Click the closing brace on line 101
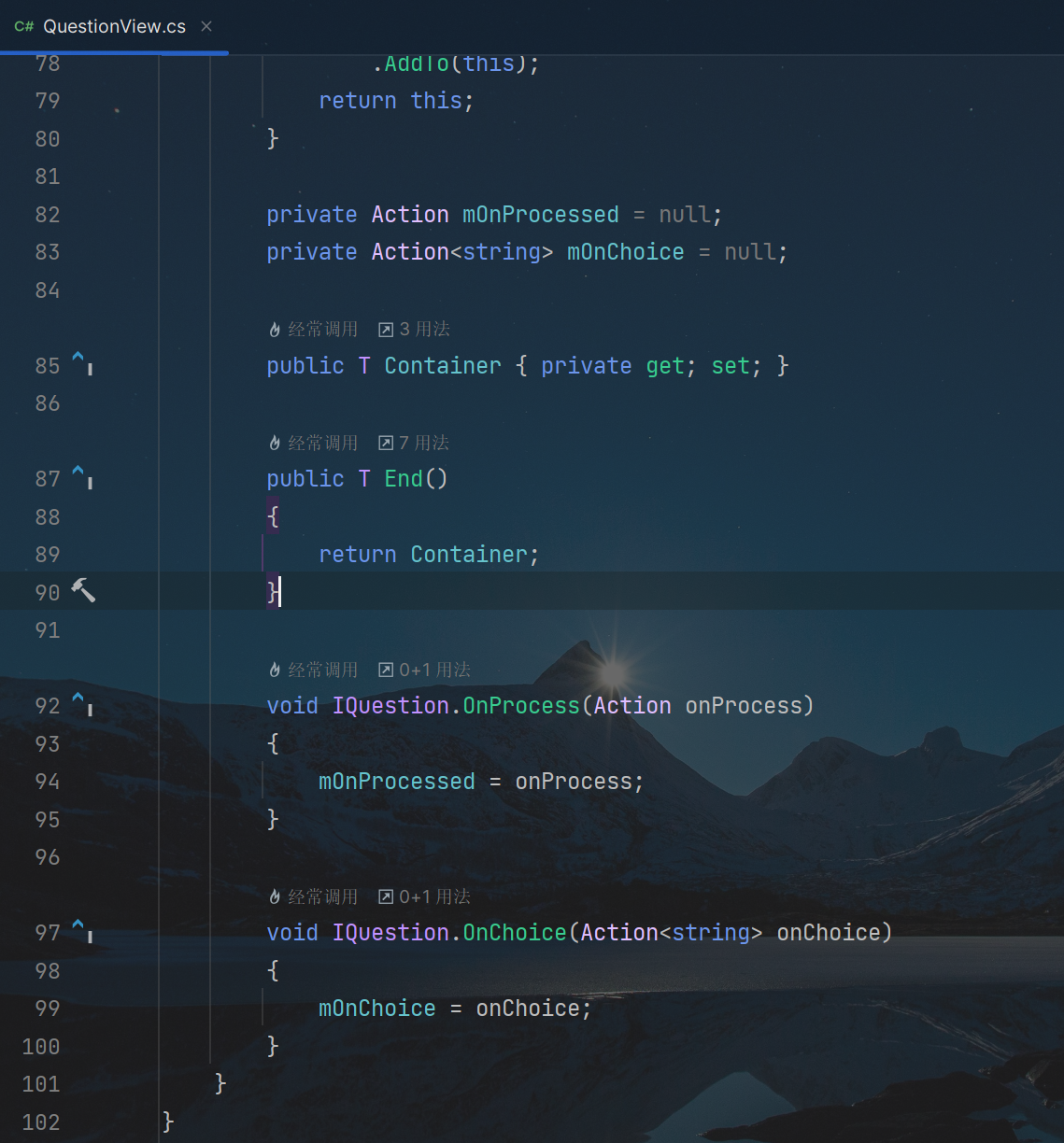1064x1143 pixels. pyautogui.click(x=220, y=1083)
